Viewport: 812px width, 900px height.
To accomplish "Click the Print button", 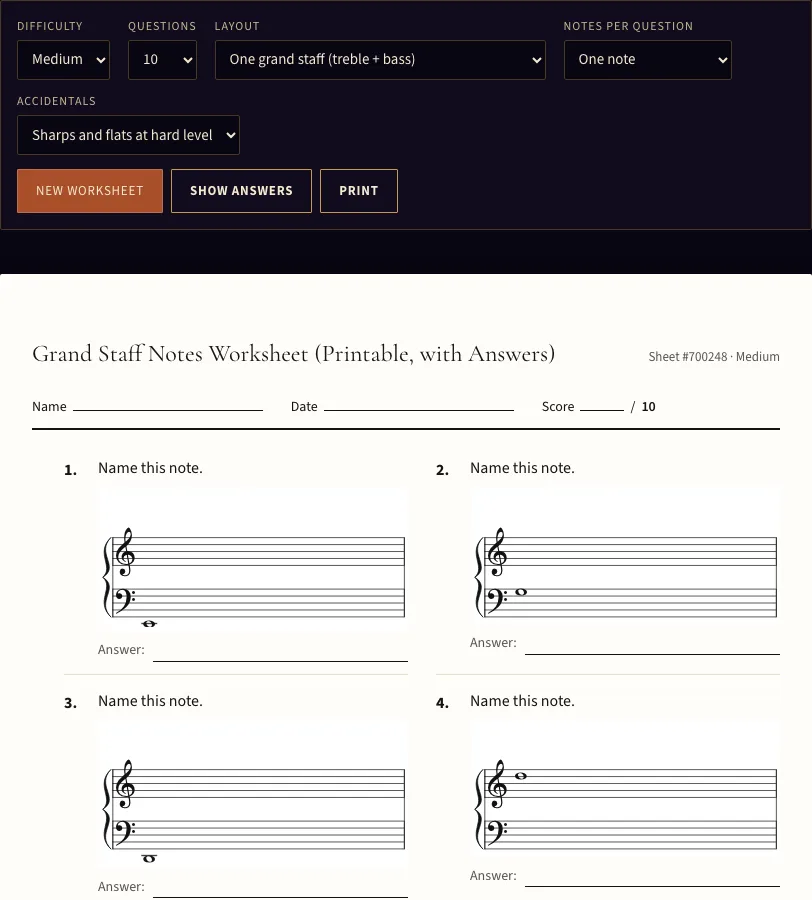I will click(x=359, y=191).
